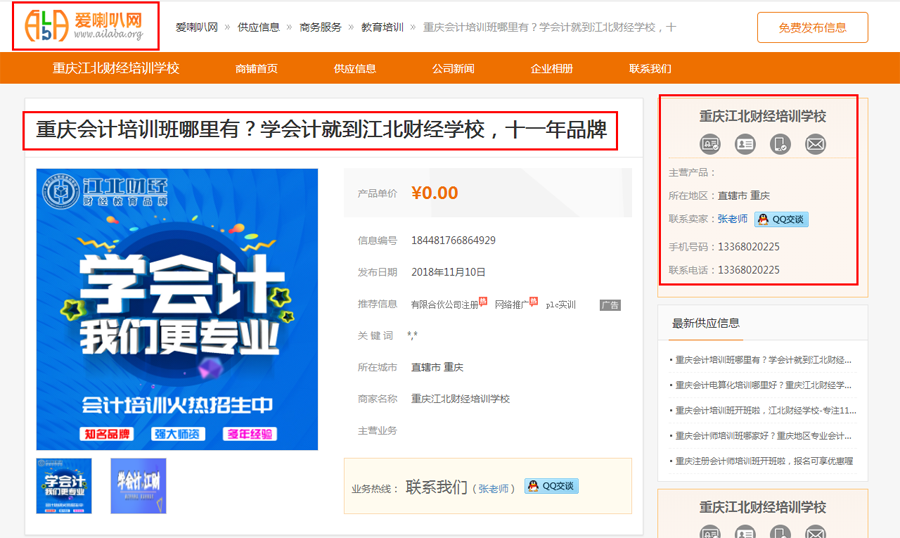Click the 手机号码 number 13368020225
The width and height of the screenshot is (900, 538).
click(748, 247)
